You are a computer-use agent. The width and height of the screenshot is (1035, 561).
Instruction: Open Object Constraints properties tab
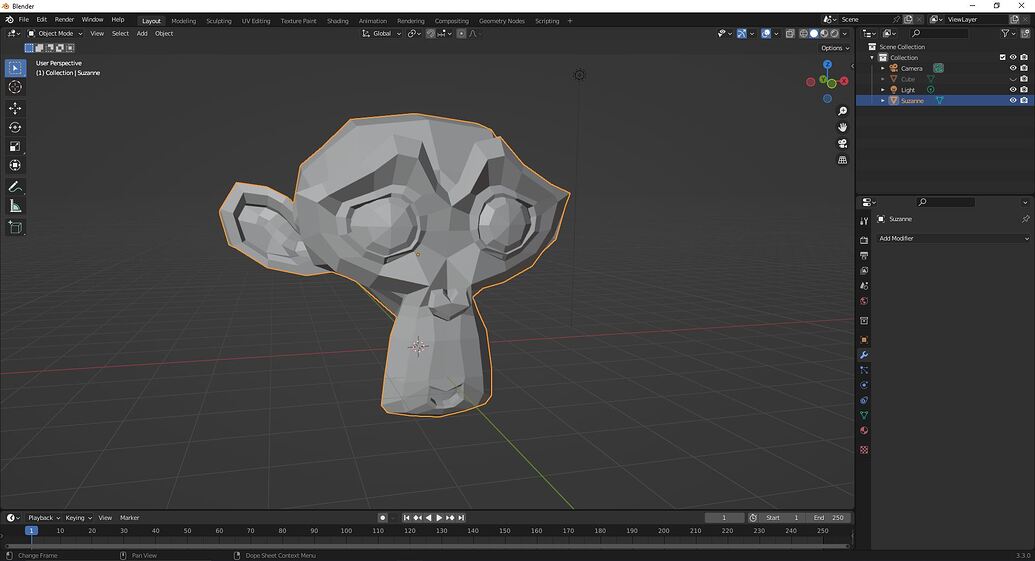(864, 401)
